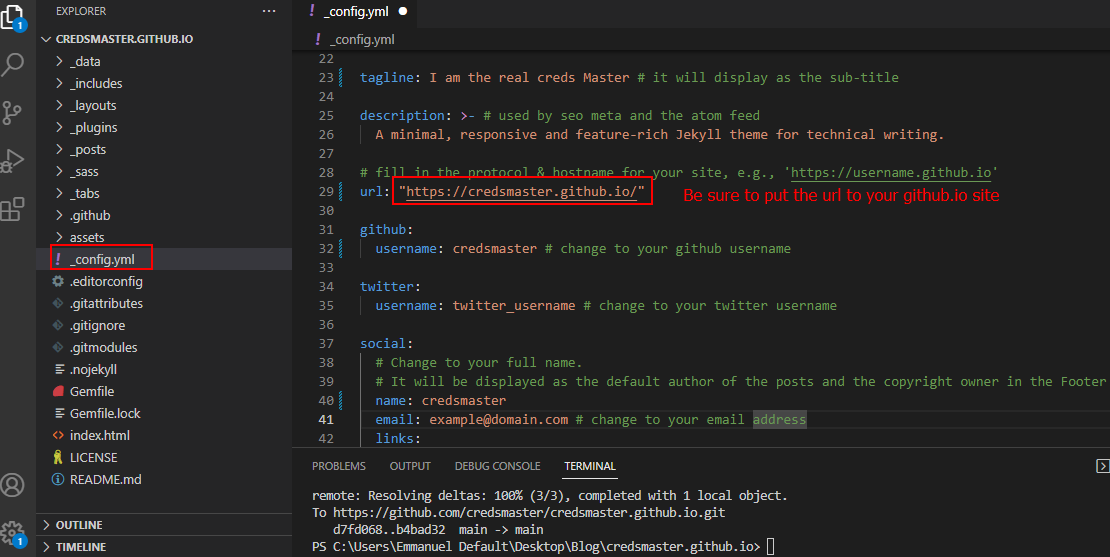Open Explorer more actions ellipsis
Viewport: 1110px width, 557px height.
(x=268, y=11)
